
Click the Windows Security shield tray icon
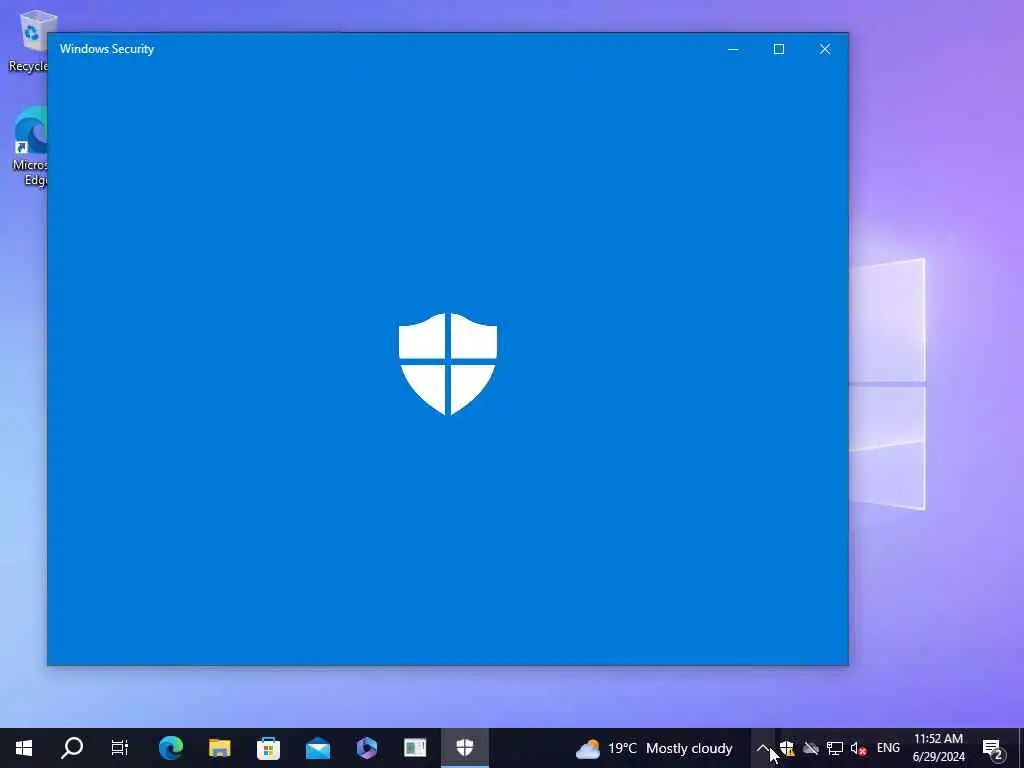click(786, 748)
